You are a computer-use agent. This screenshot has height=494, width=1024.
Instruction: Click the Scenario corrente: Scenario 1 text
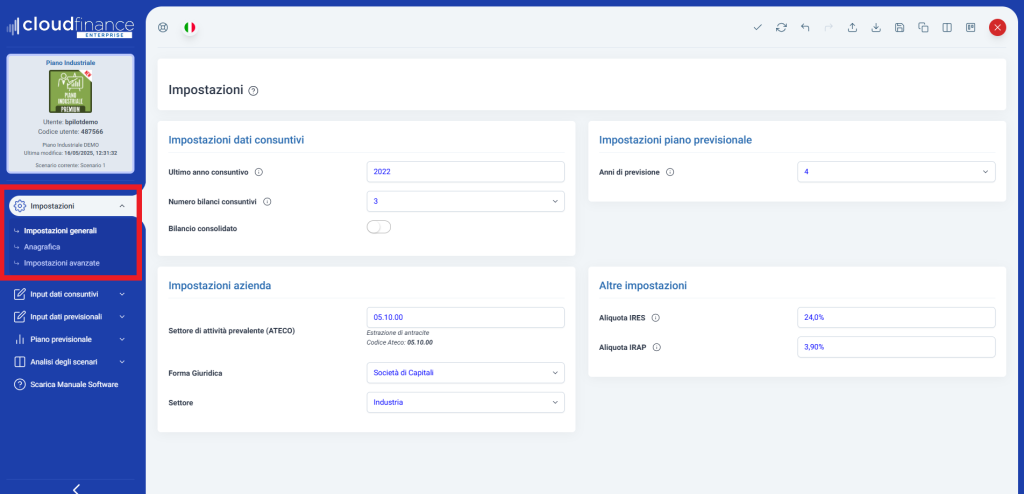click(71, 165)
